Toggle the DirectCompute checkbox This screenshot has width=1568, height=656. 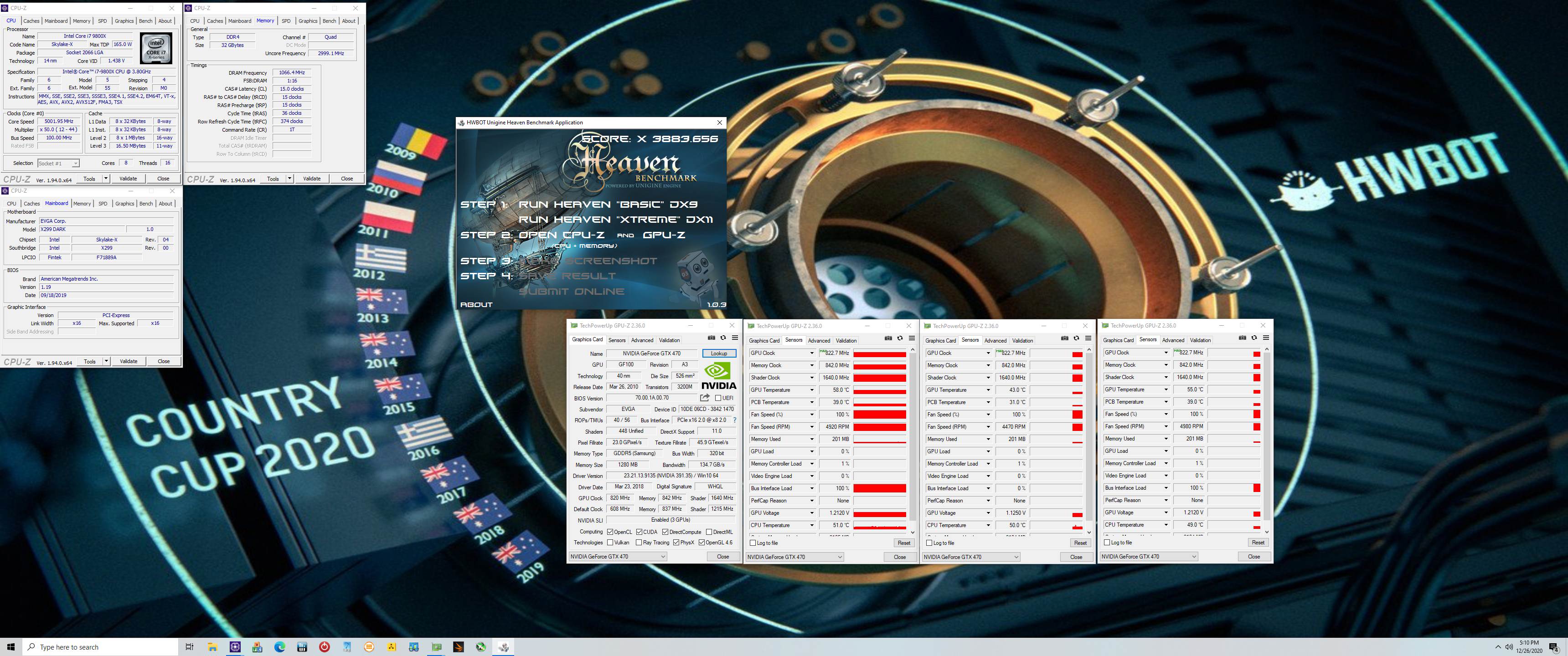[x=665, y=532]
